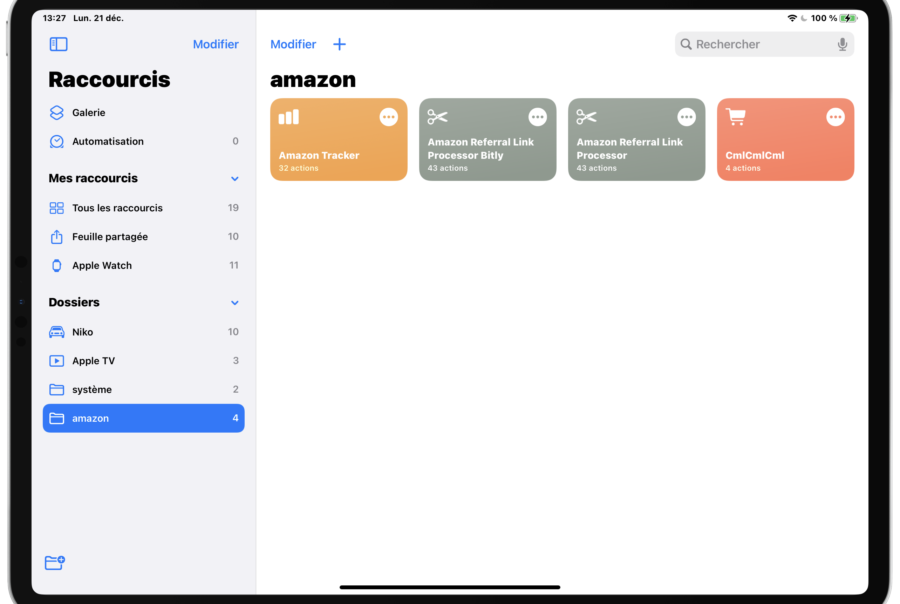This screenshot has width=900, height=604.
Task: Click the Galerie stacked-layers icon
Action: pyautogui.click(x=56, y=113)
